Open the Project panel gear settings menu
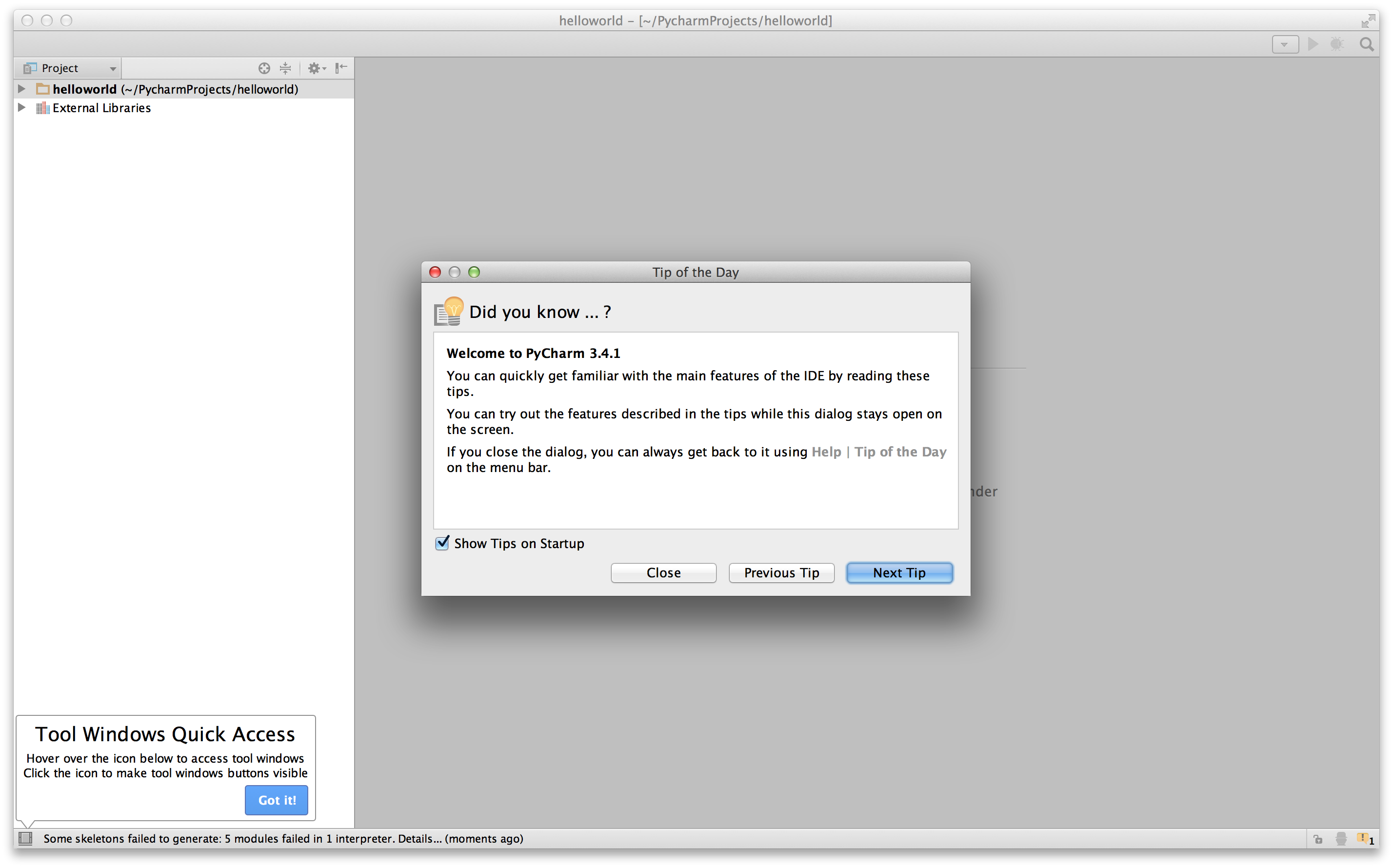The height and width of the screenshot is (868, 1393). (317, 68)
